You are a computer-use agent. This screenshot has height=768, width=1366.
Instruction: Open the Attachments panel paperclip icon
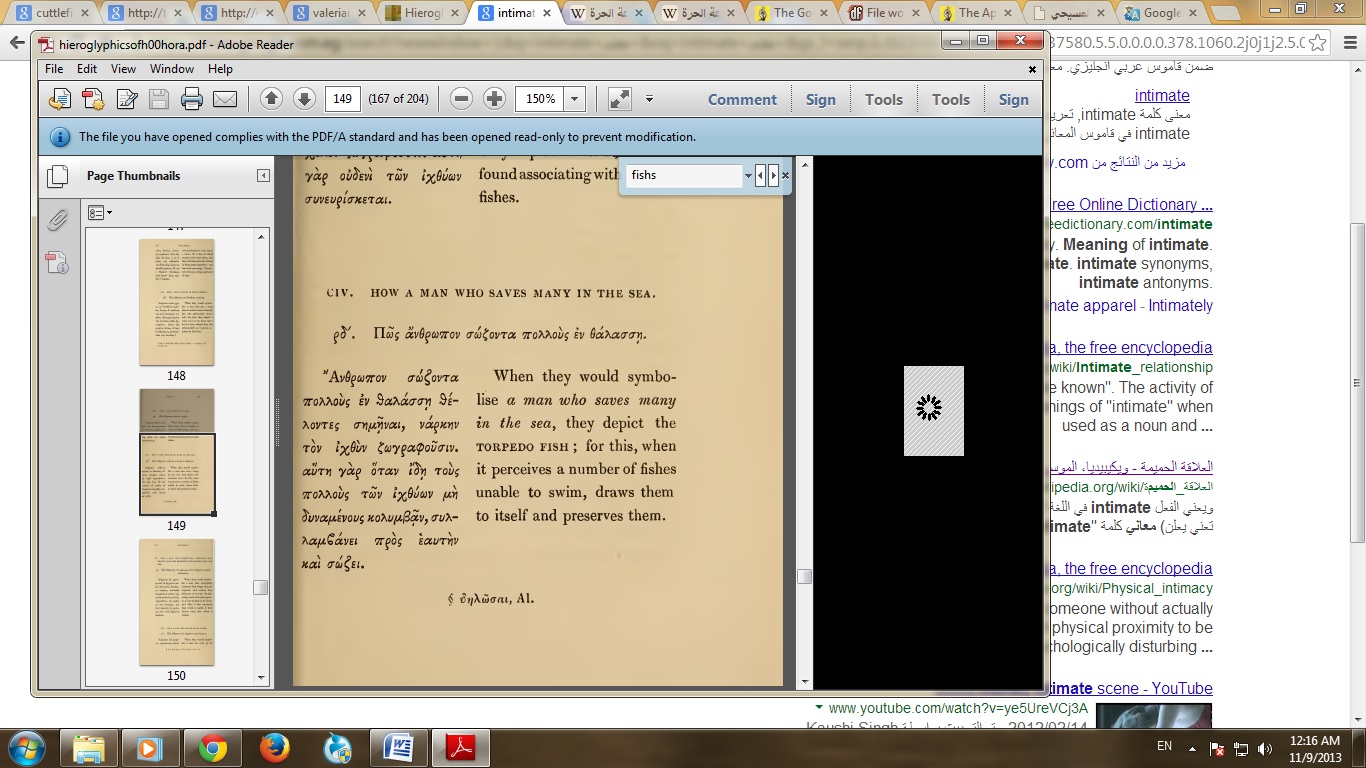(58, 220)
